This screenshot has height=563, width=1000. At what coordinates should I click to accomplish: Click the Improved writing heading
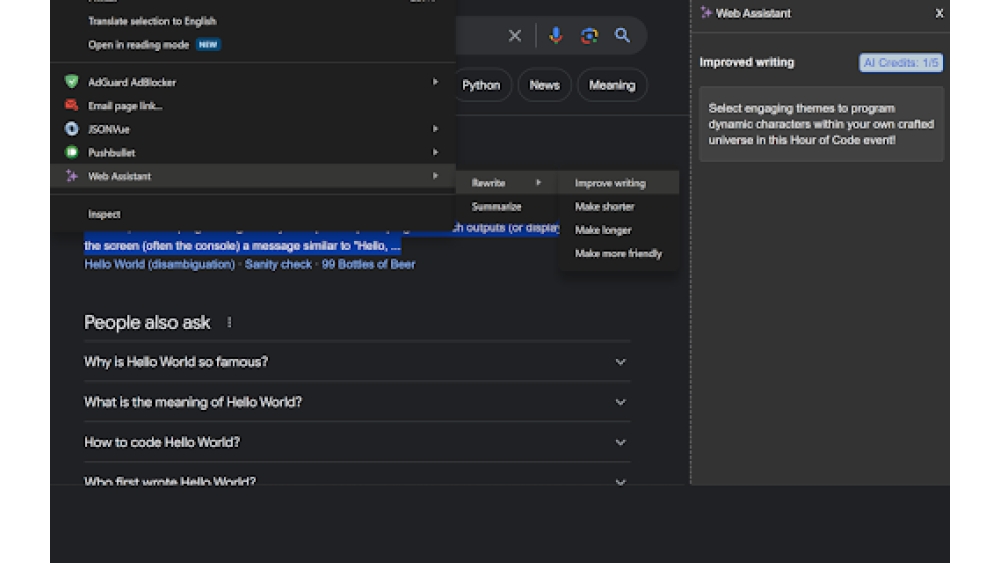[747, 62]
